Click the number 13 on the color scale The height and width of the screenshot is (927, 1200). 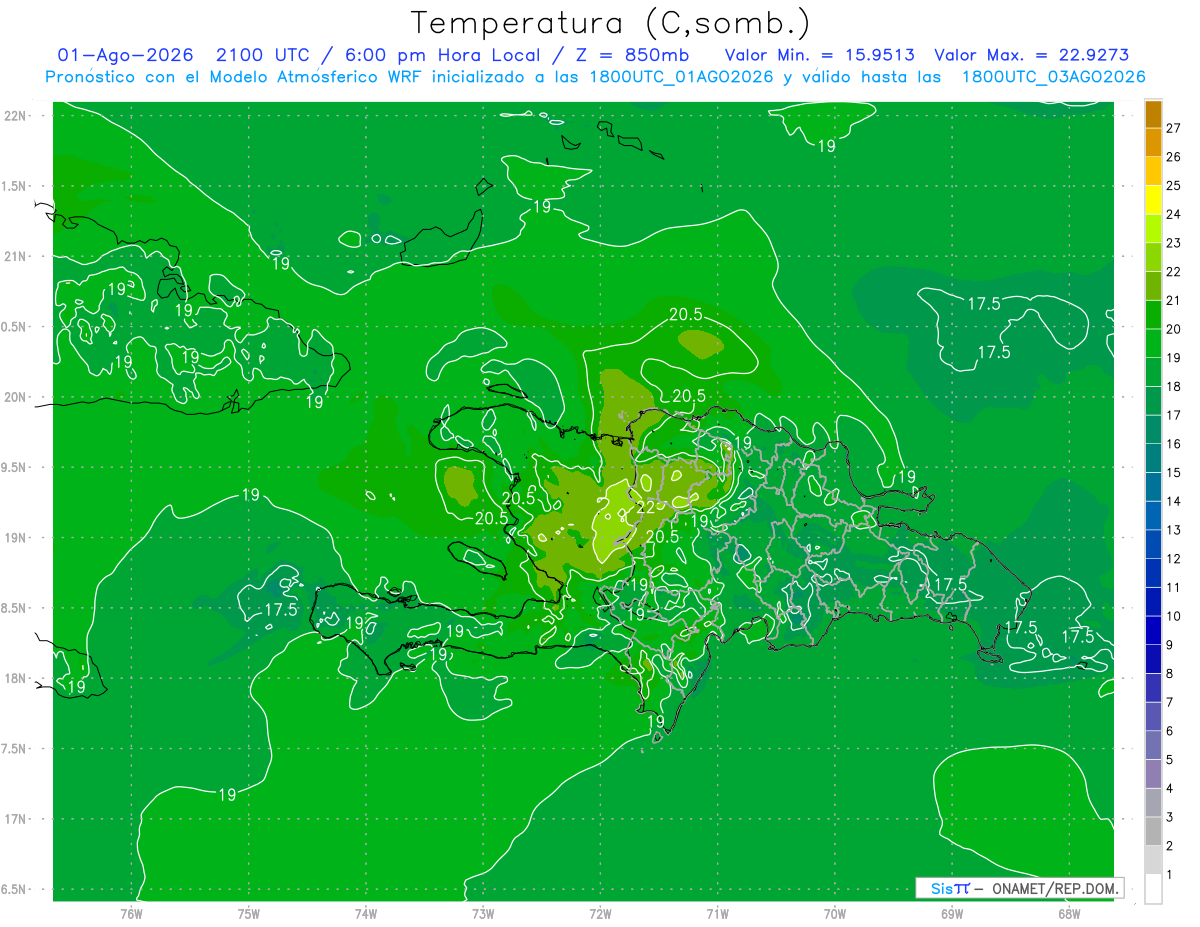coord(1174,530)
